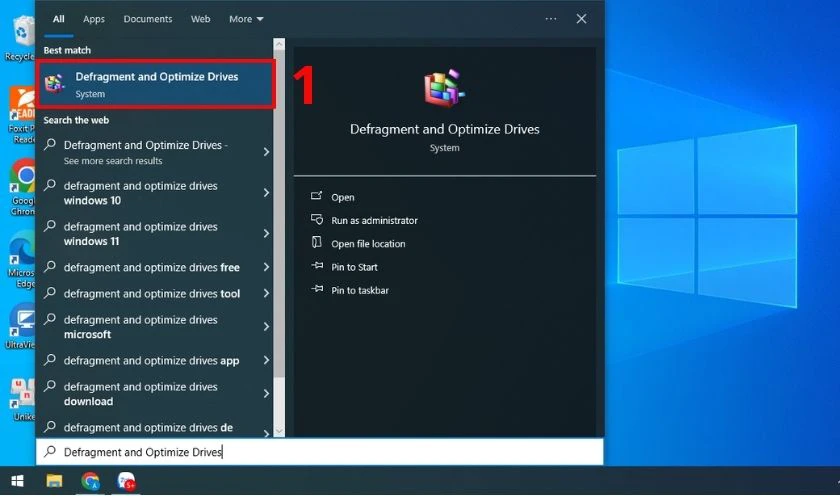Open Defragment and Optimize Drives best match
Viewport: 840px width, 500px height.
(x=155, y=85)
